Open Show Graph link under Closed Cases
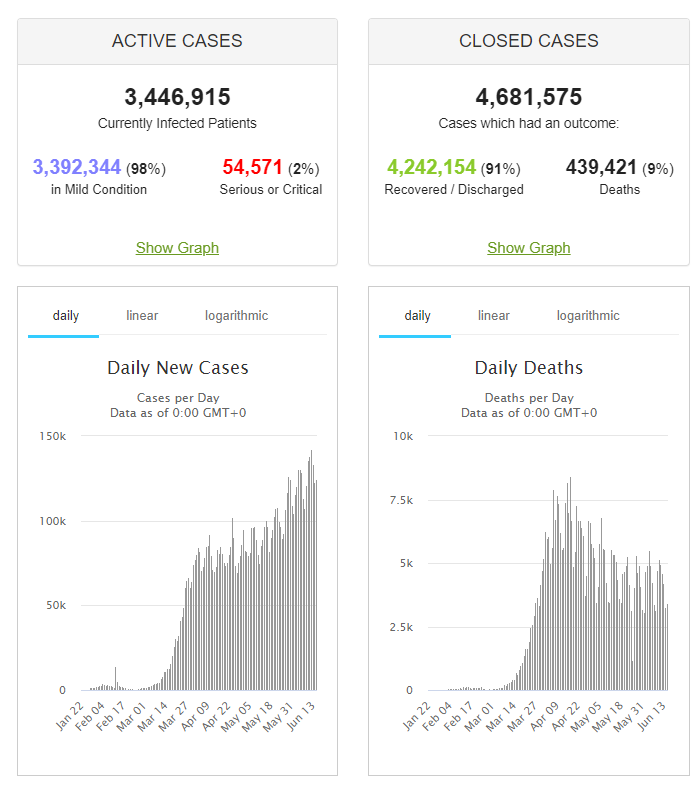 (529, 248)
